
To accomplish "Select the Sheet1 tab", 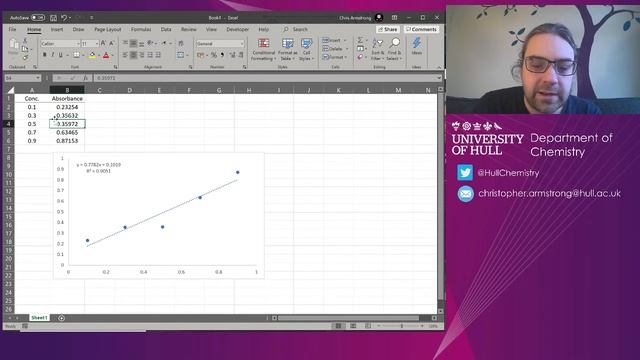I will pyautogui.click(x=39, y=318).
